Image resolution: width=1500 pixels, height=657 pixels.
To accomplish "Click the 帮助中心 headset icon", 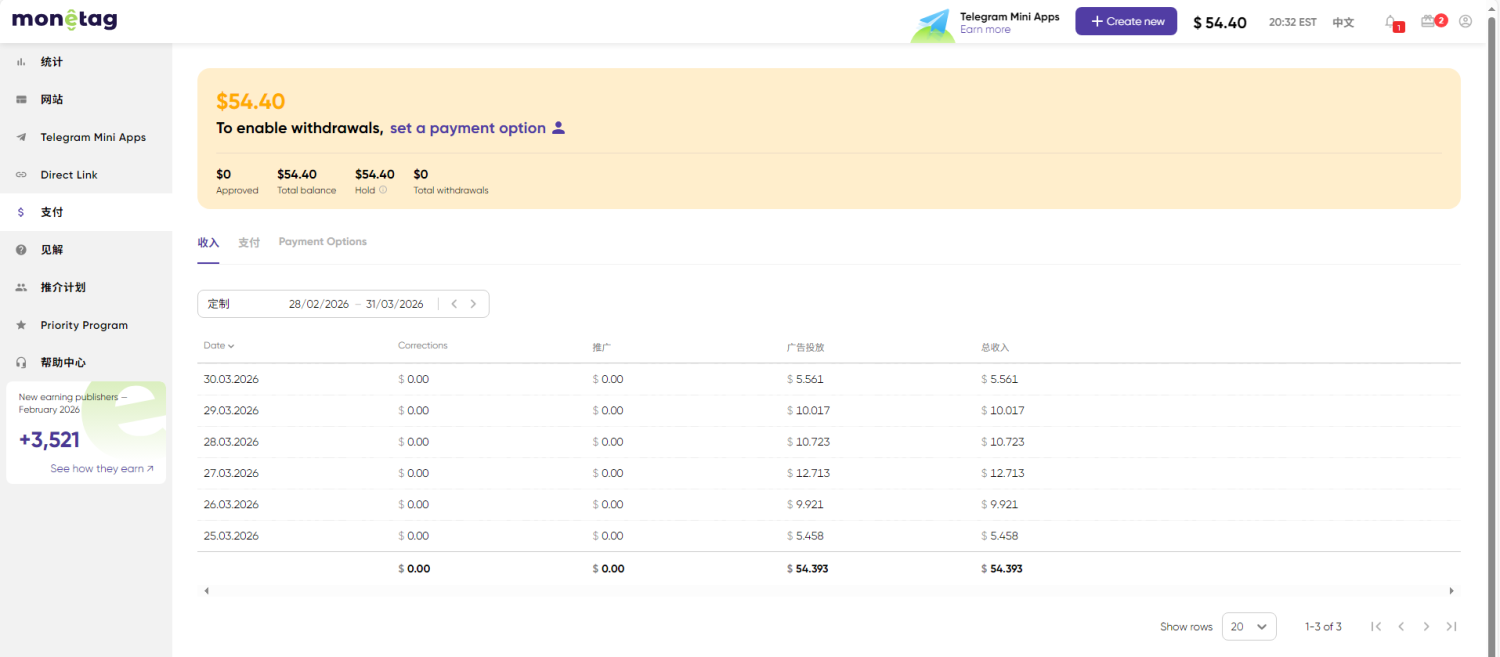I will [21, 363].
